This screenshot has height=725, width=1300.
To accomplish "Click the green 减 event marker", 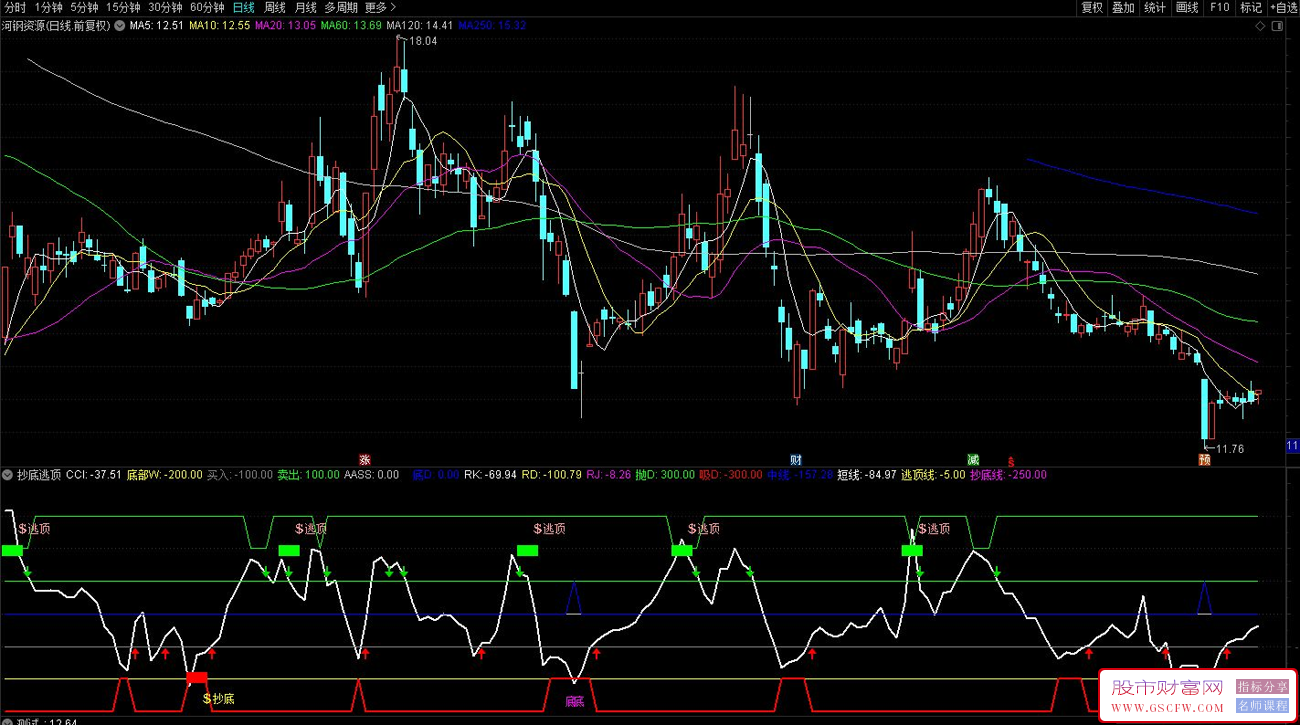I will click(x=973, y=460).
